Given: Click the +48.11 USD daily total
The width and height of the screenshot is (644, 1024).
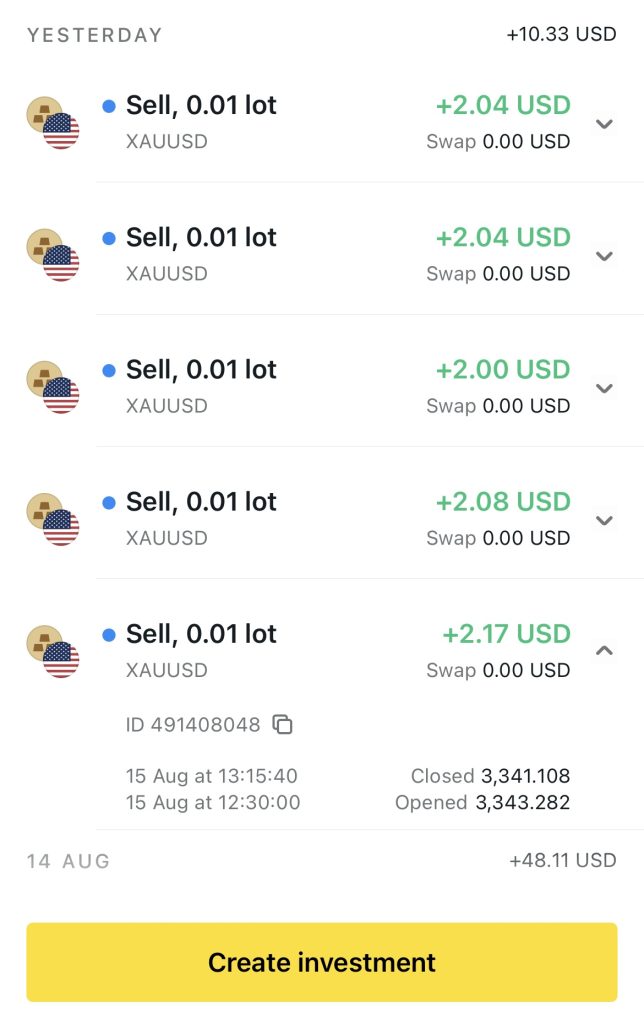Looking at the screenshot, I should tap(562, 860).
